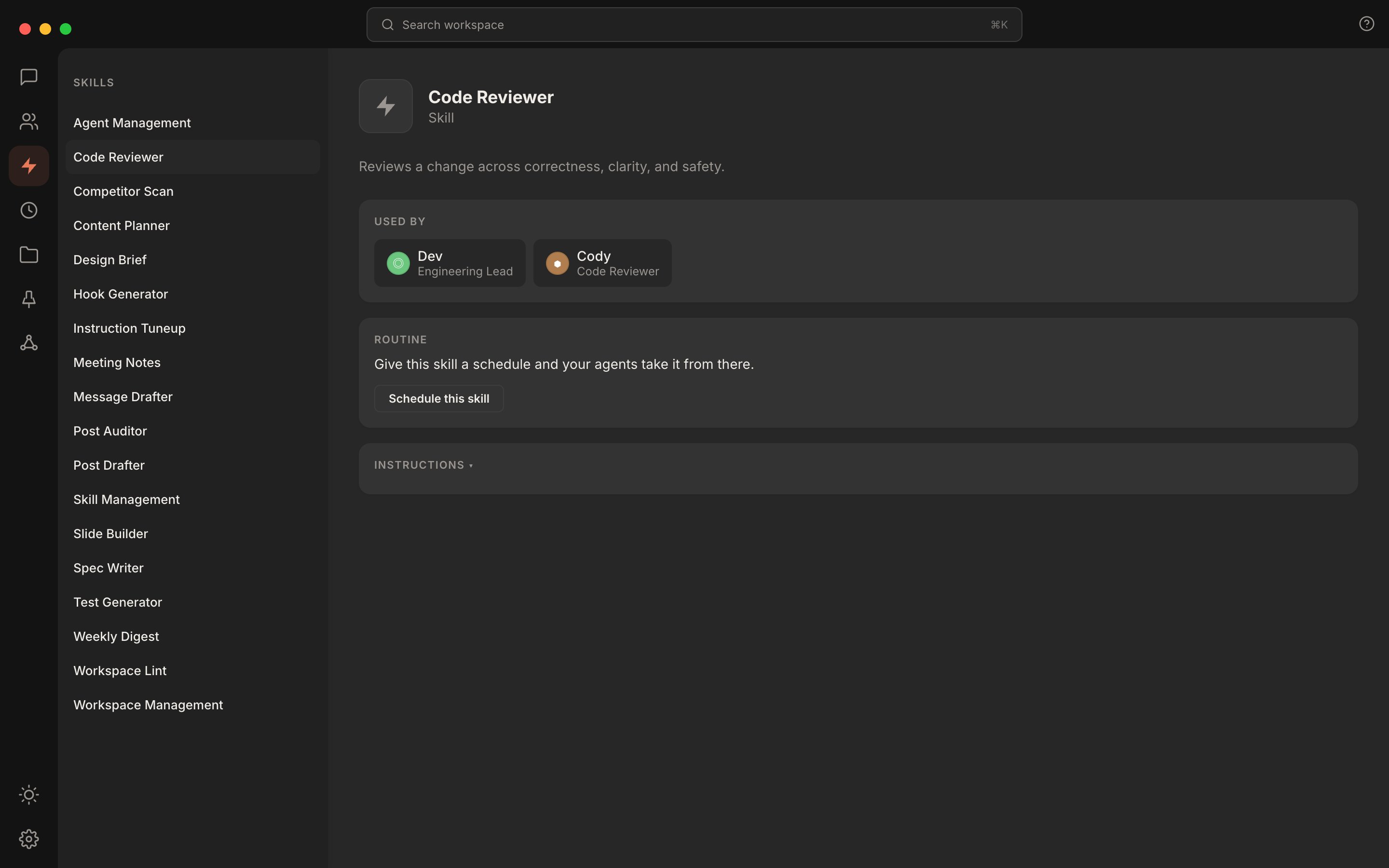Click the search magnifier icon
1389x868 pixels.
click(x=388, y=25)
